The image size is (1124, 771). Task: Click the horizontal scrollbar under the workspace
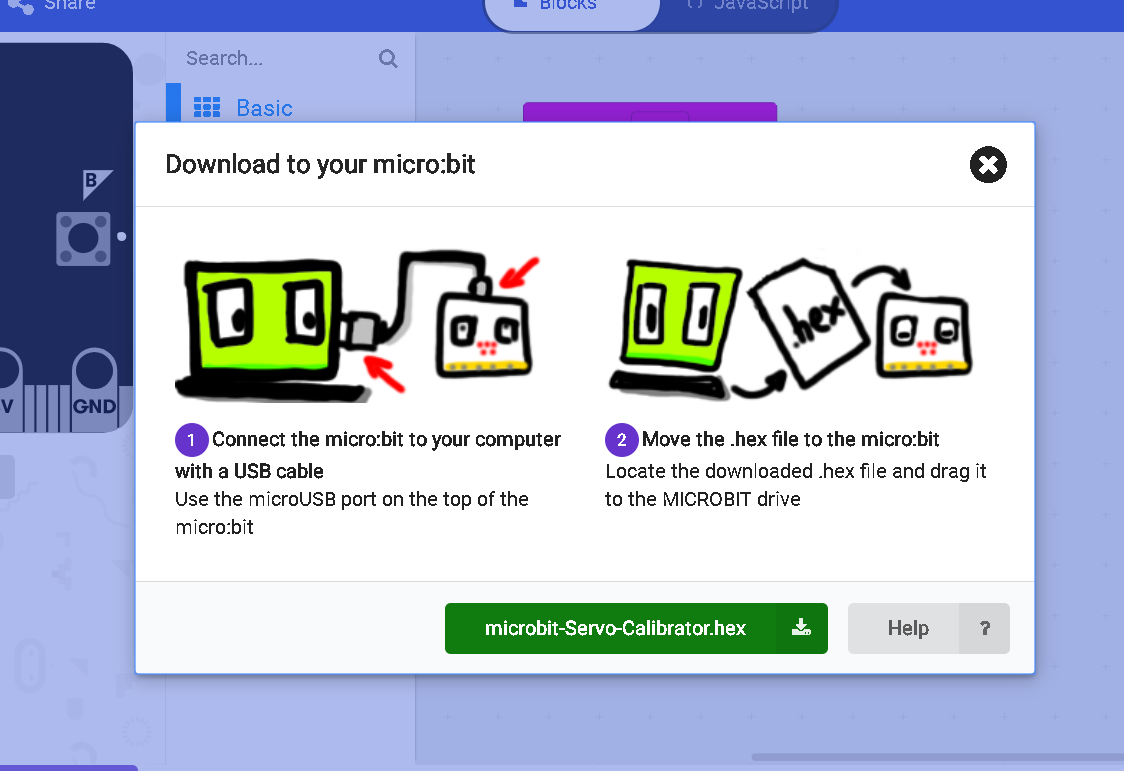click(938, 757)
